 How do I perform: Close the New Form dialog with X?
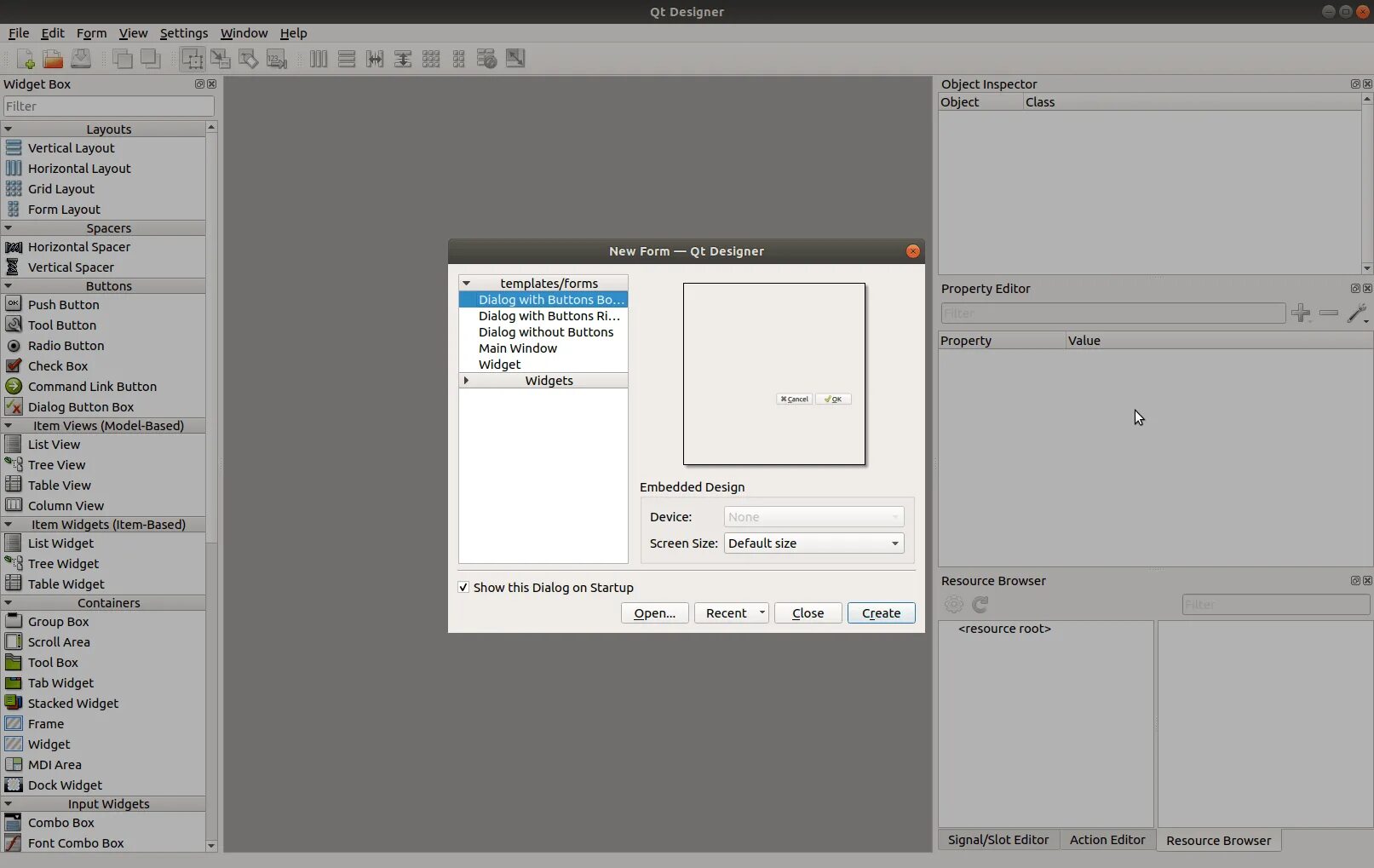[913, 251]
